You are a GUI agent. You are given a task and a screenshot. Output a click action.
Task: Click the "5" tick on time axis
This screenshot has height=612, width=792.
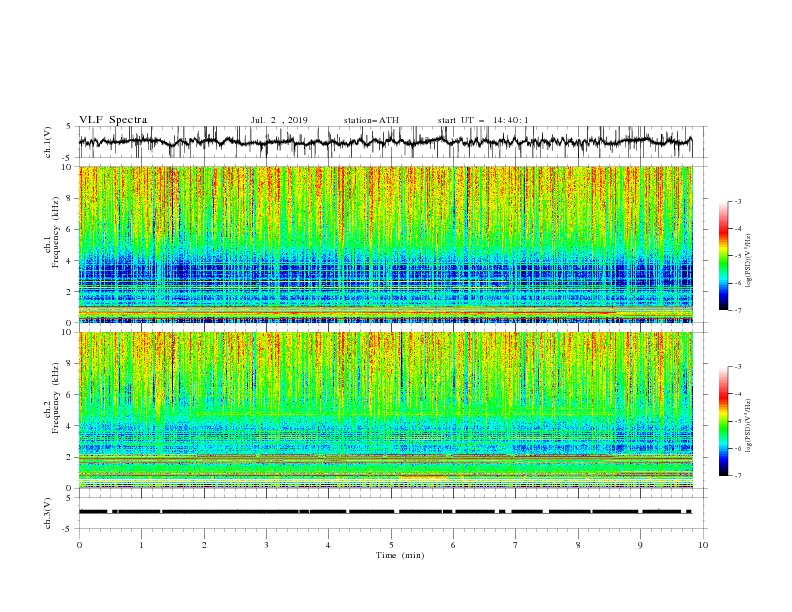click(x=391, y=545)
